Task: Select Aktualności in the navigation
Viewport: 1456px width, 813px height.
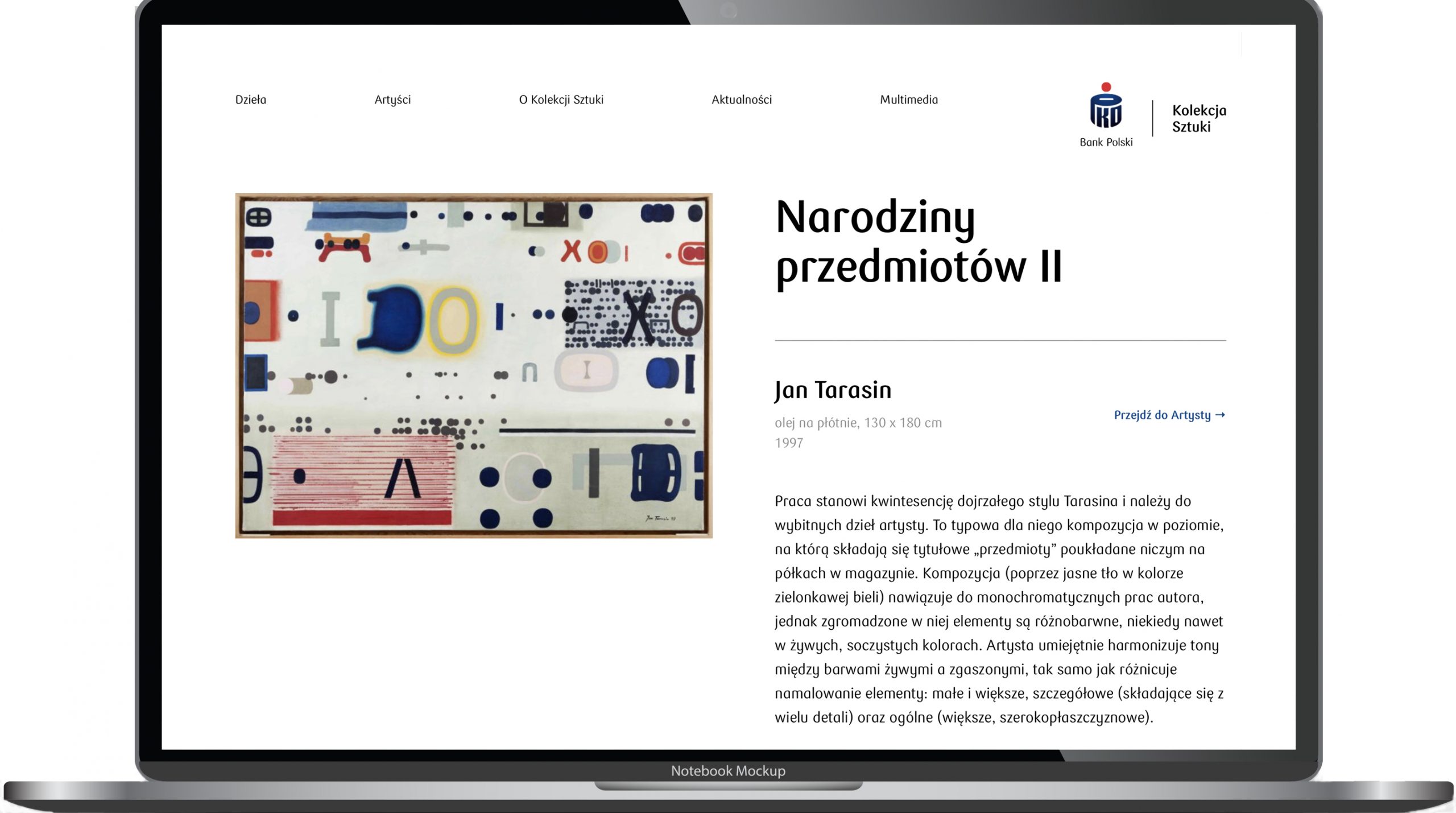Action: tap(742, 100)
